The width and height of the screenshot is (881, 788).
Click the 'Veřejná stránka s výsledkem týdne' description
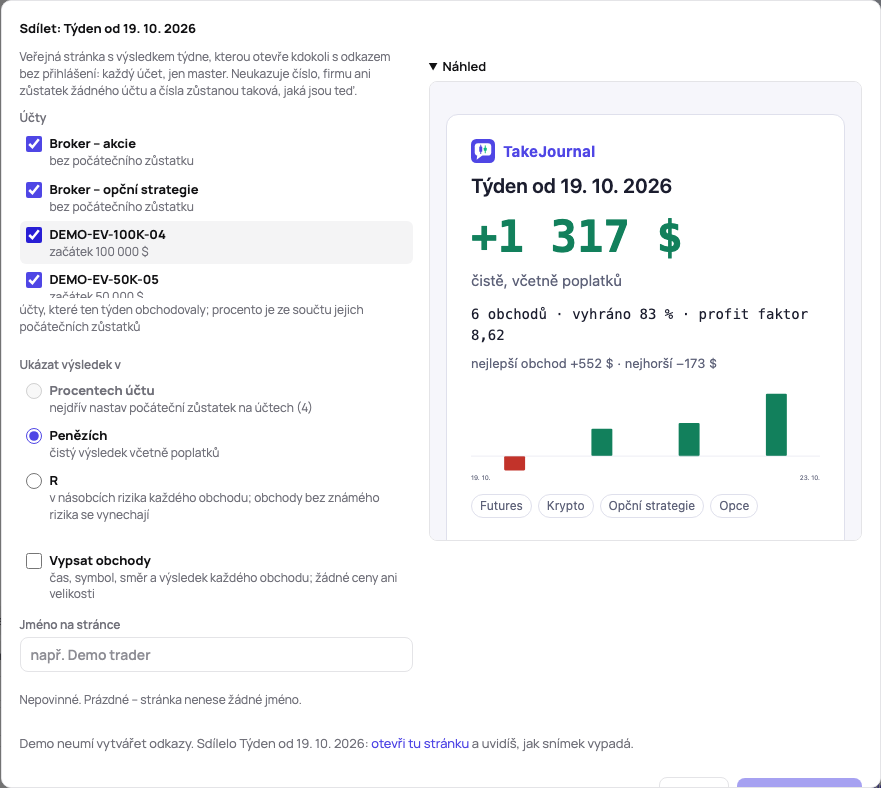click(205, 74)
